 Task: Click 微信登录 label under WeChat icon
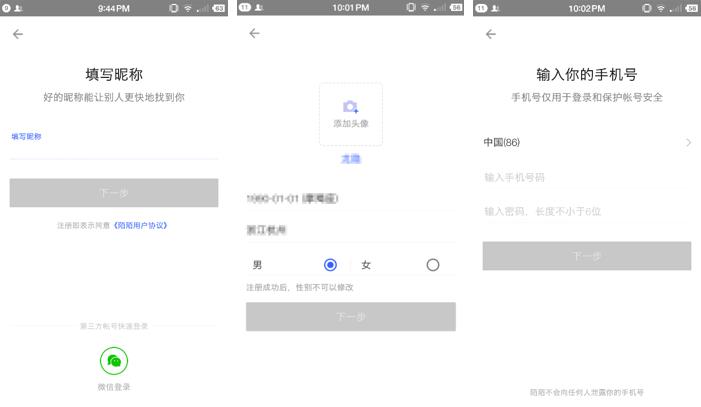coord(114,387)
